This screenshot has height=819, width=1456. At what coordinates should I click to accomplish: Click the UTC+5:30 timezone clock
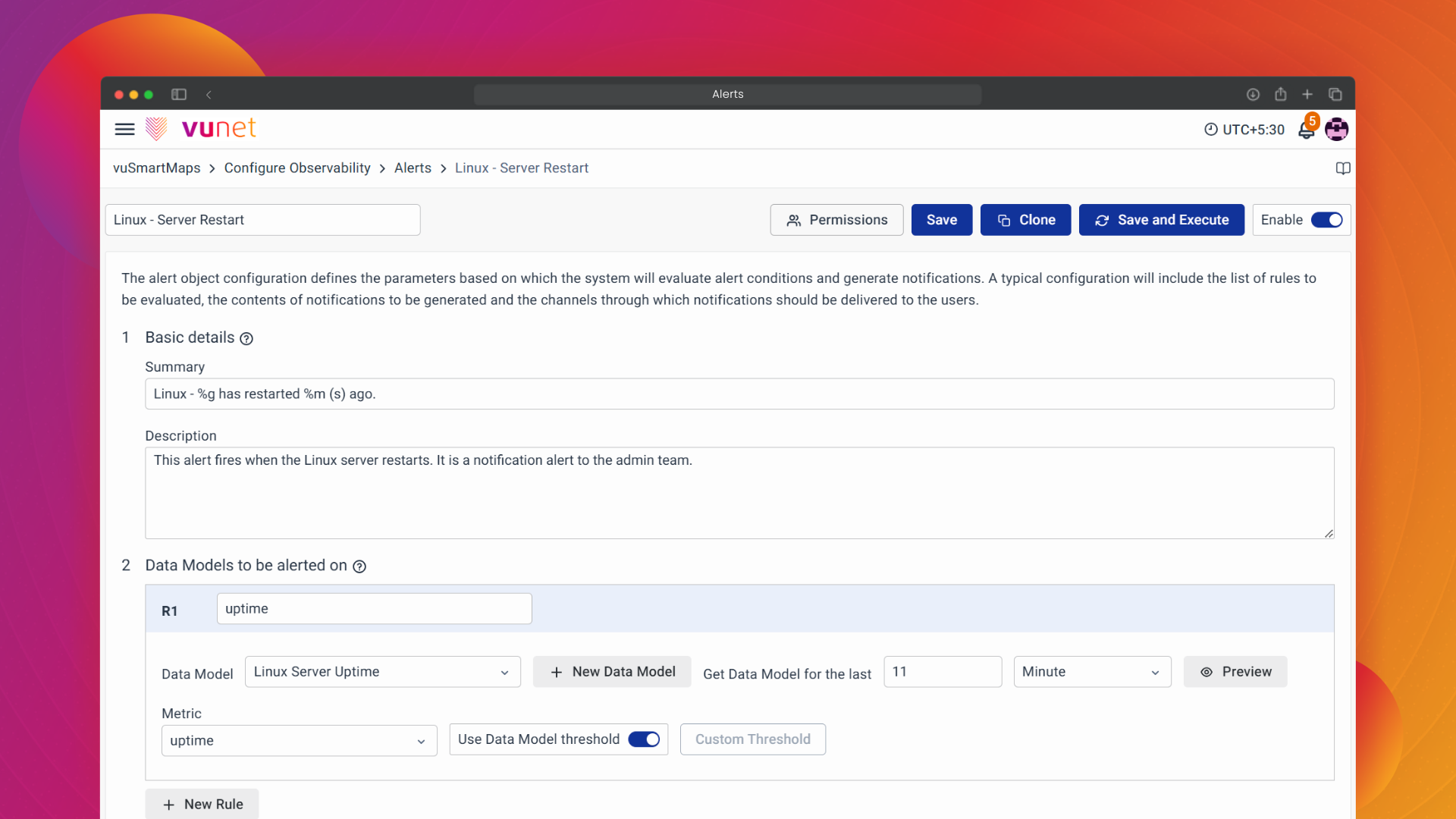[x=1244, y=130]
